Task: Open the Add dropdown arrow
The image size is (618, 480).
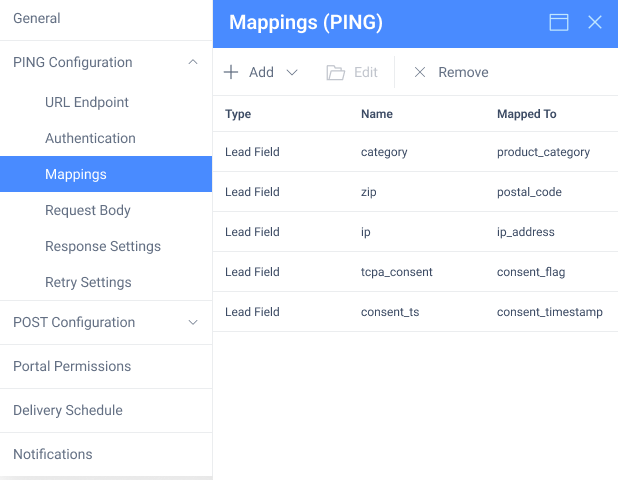Action: tap(292, 73)
